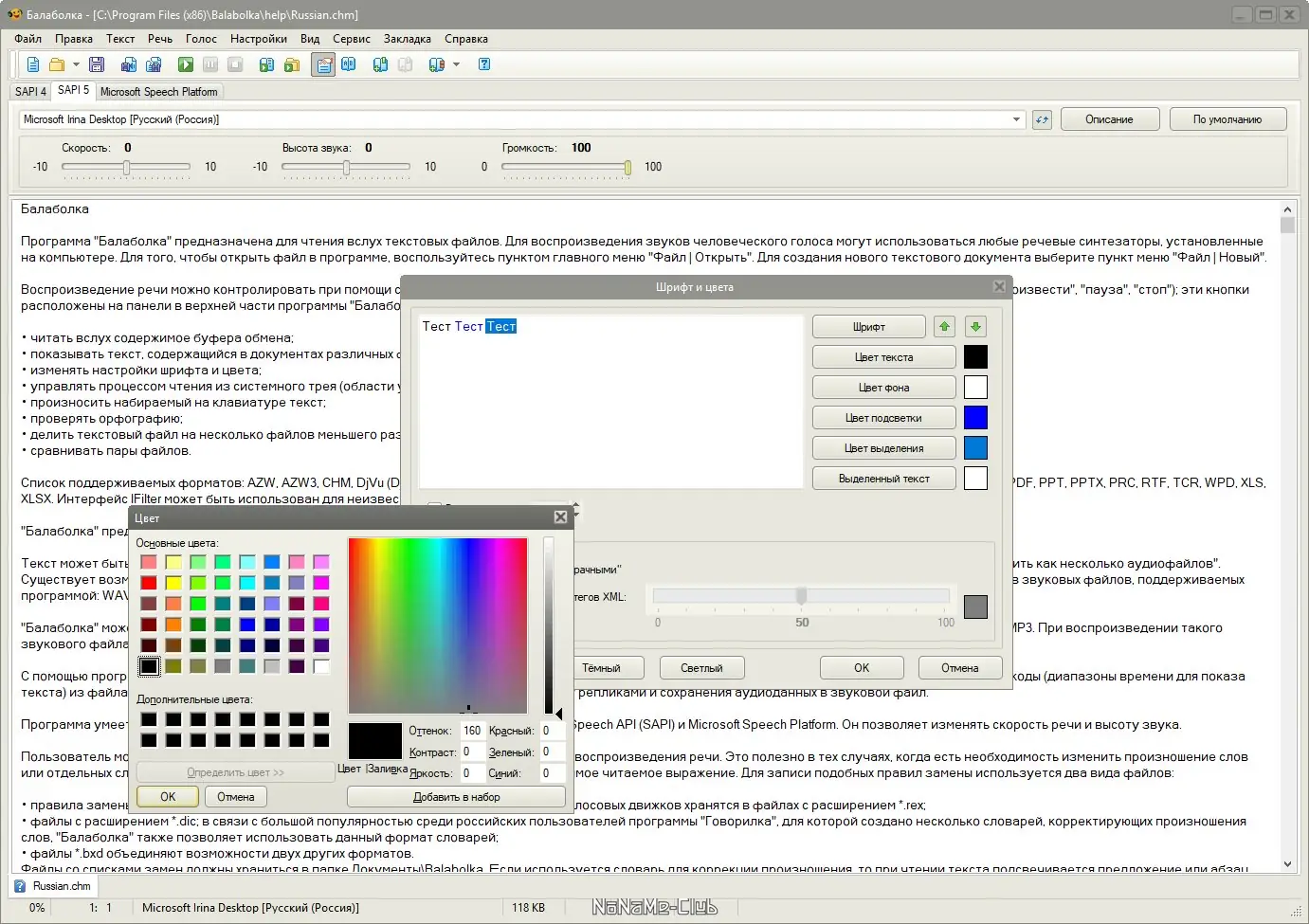
Task: Pick the pure yellow basic color swatch
Action: [173, 583]
